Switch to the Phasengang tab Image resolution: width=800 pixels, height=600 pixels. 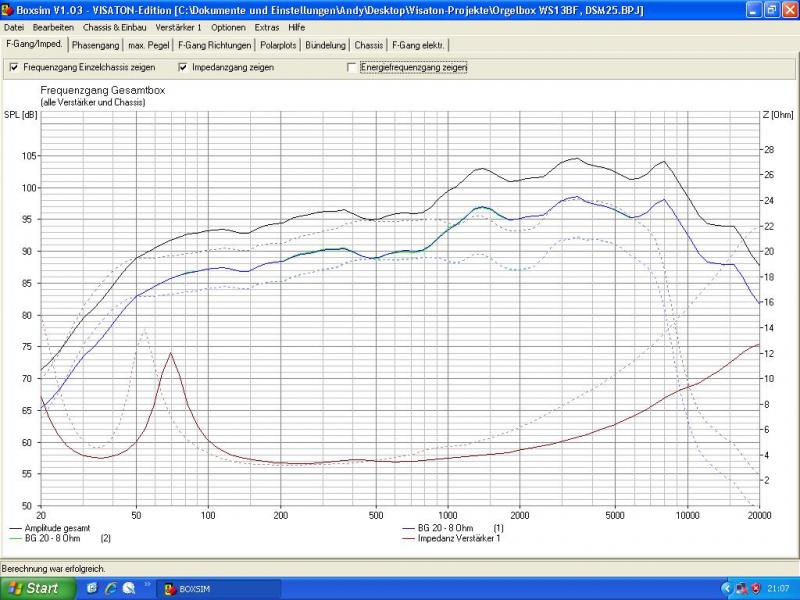click(95, 45)
